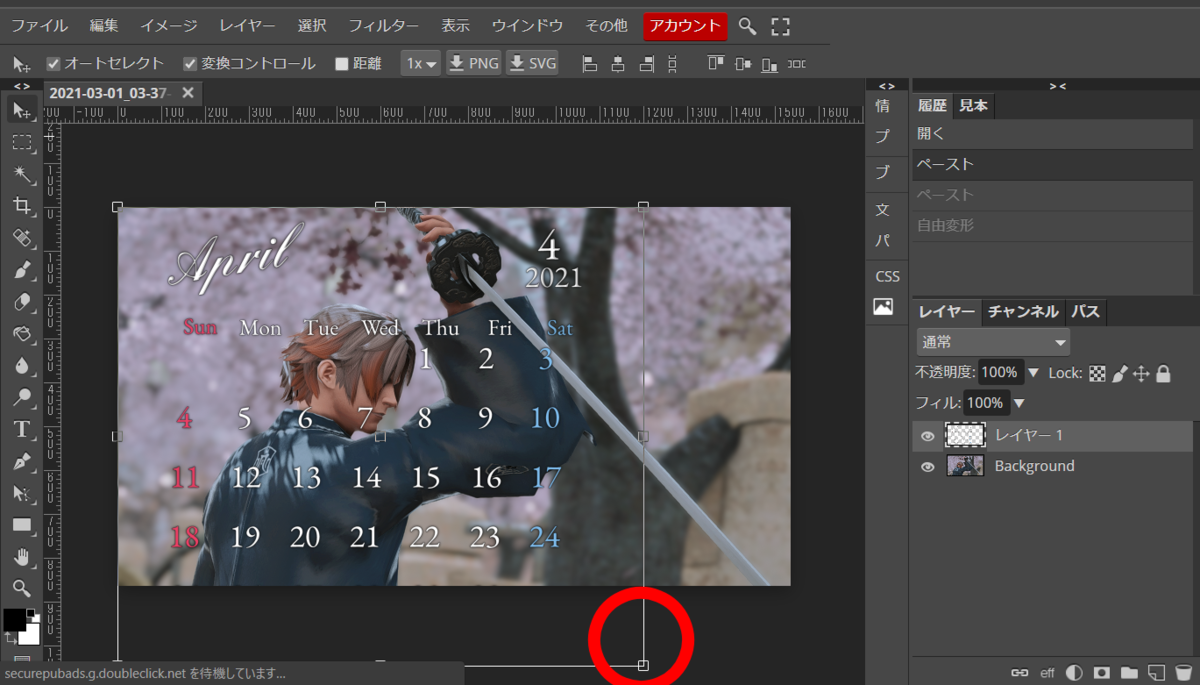Open the image icon side panel

(x=883, y=307)
